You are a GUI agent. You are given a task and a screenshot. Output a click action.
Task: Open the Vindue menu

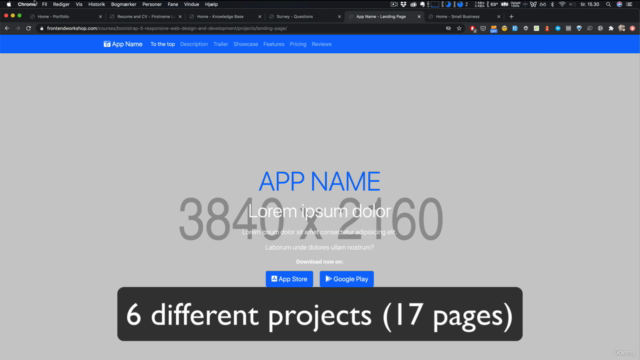[191, 4]
